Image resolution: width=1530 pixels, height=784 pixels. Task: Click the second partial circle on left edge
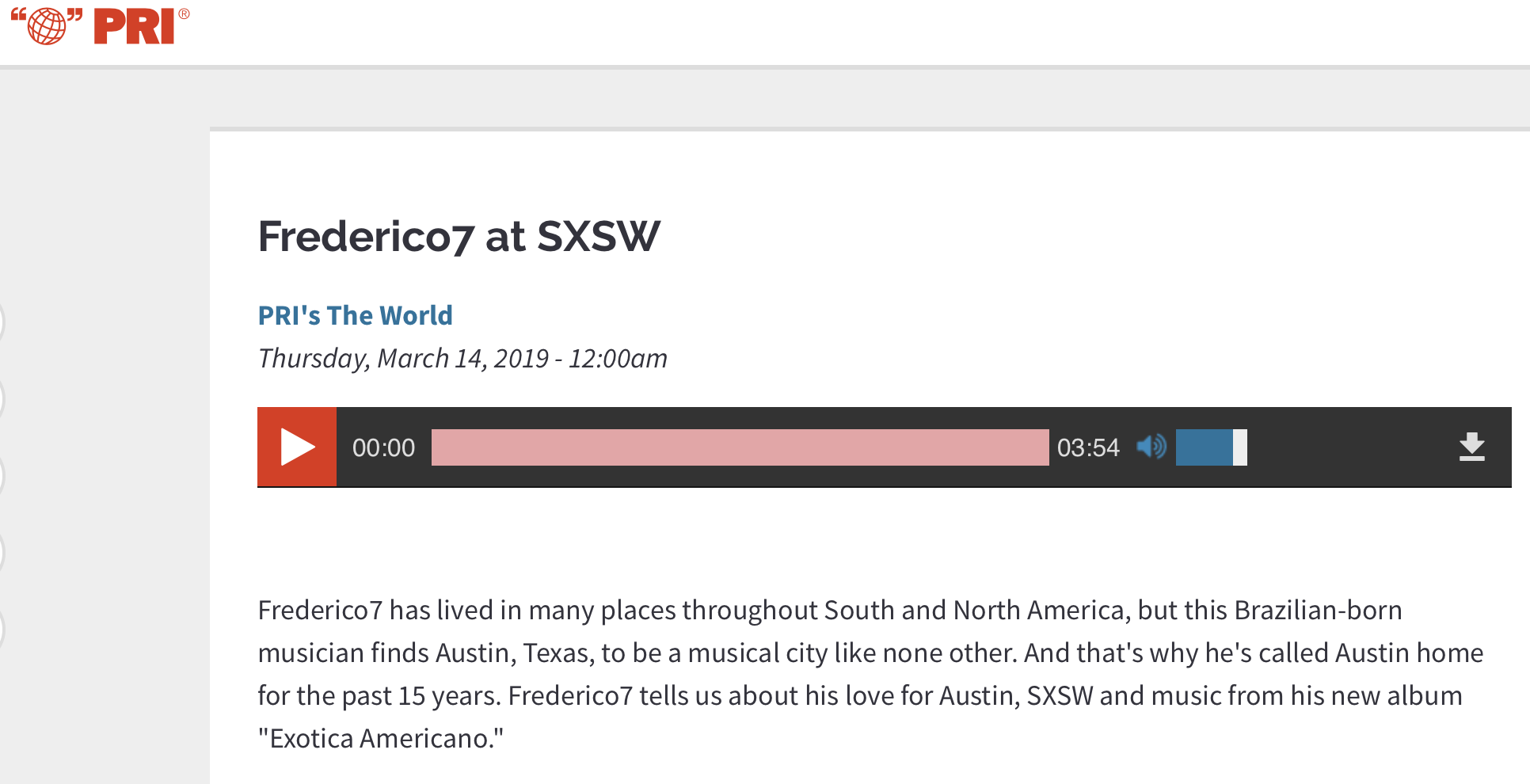pyautogui.click(x=2, y=399)
